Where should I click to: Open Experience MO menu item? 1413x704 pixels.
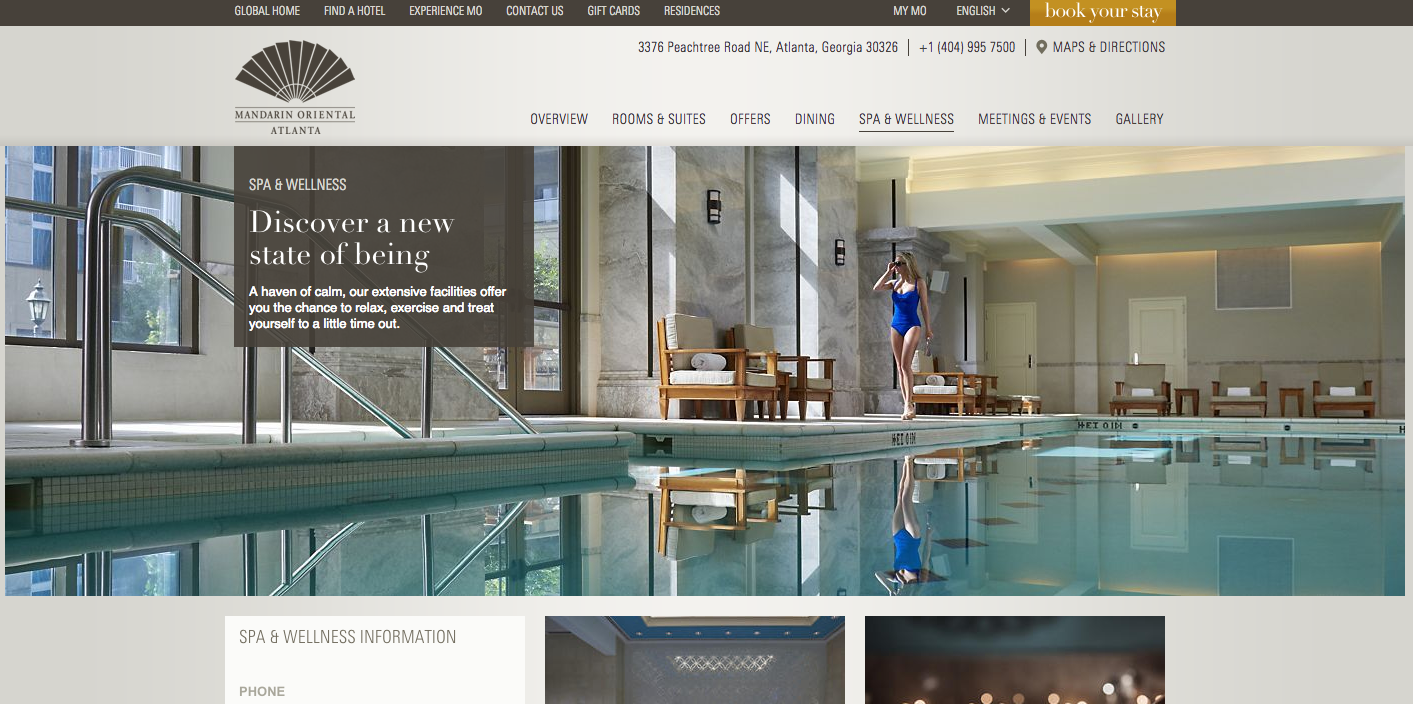pos(445,11)
